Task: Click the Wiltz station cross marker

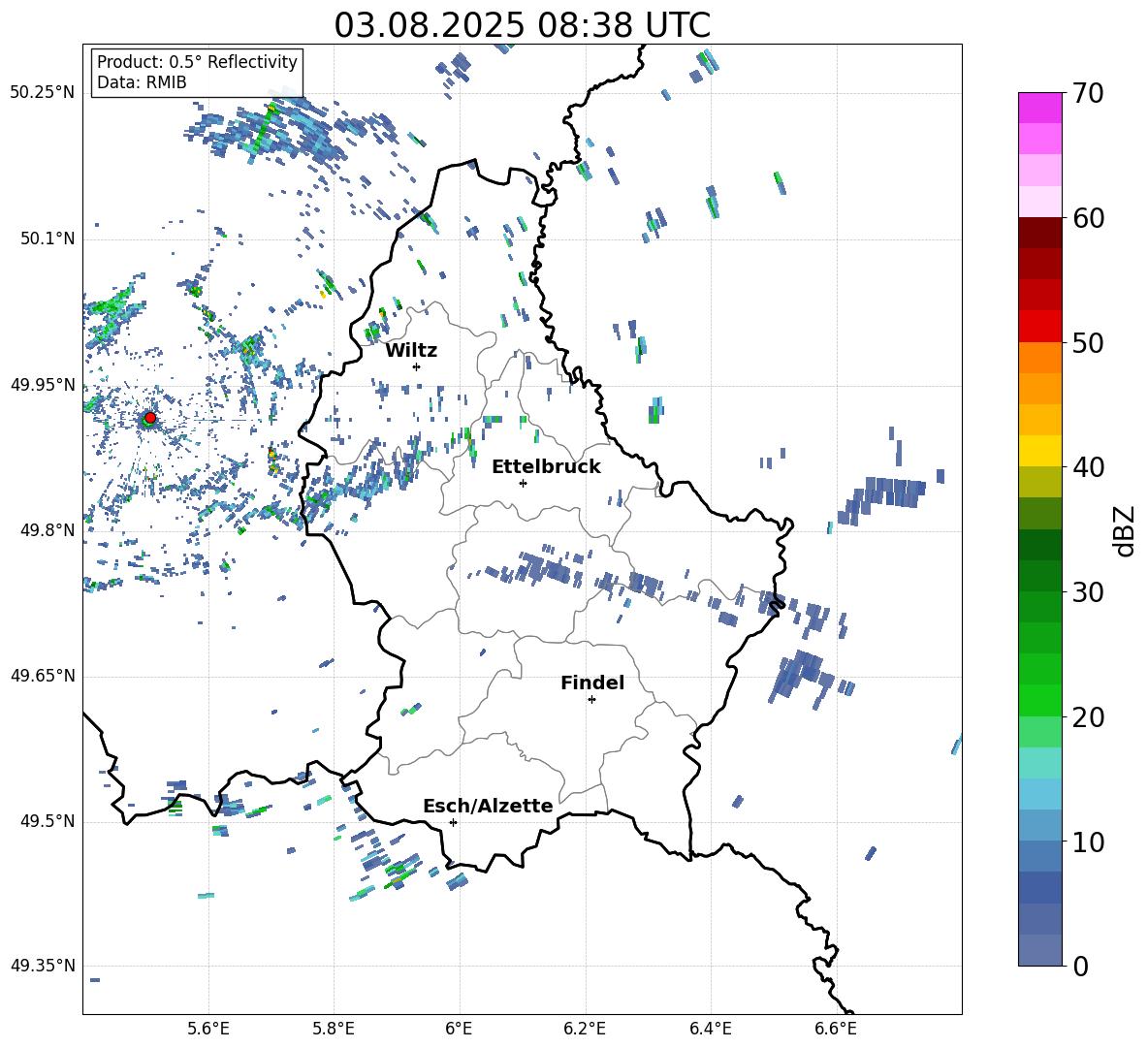Action: point(417,366)
